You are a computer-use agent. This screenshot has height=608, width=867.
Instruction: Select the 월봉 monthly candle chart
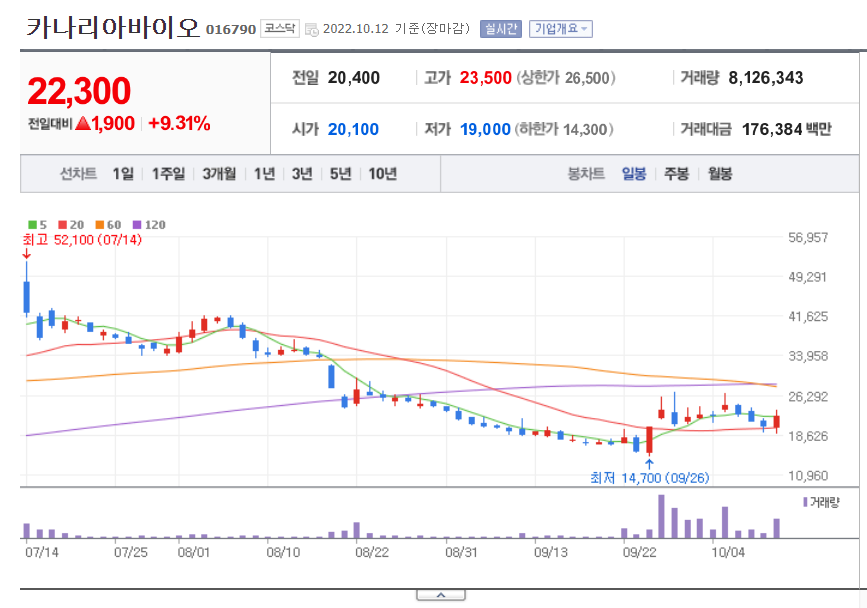pos(720,174)
